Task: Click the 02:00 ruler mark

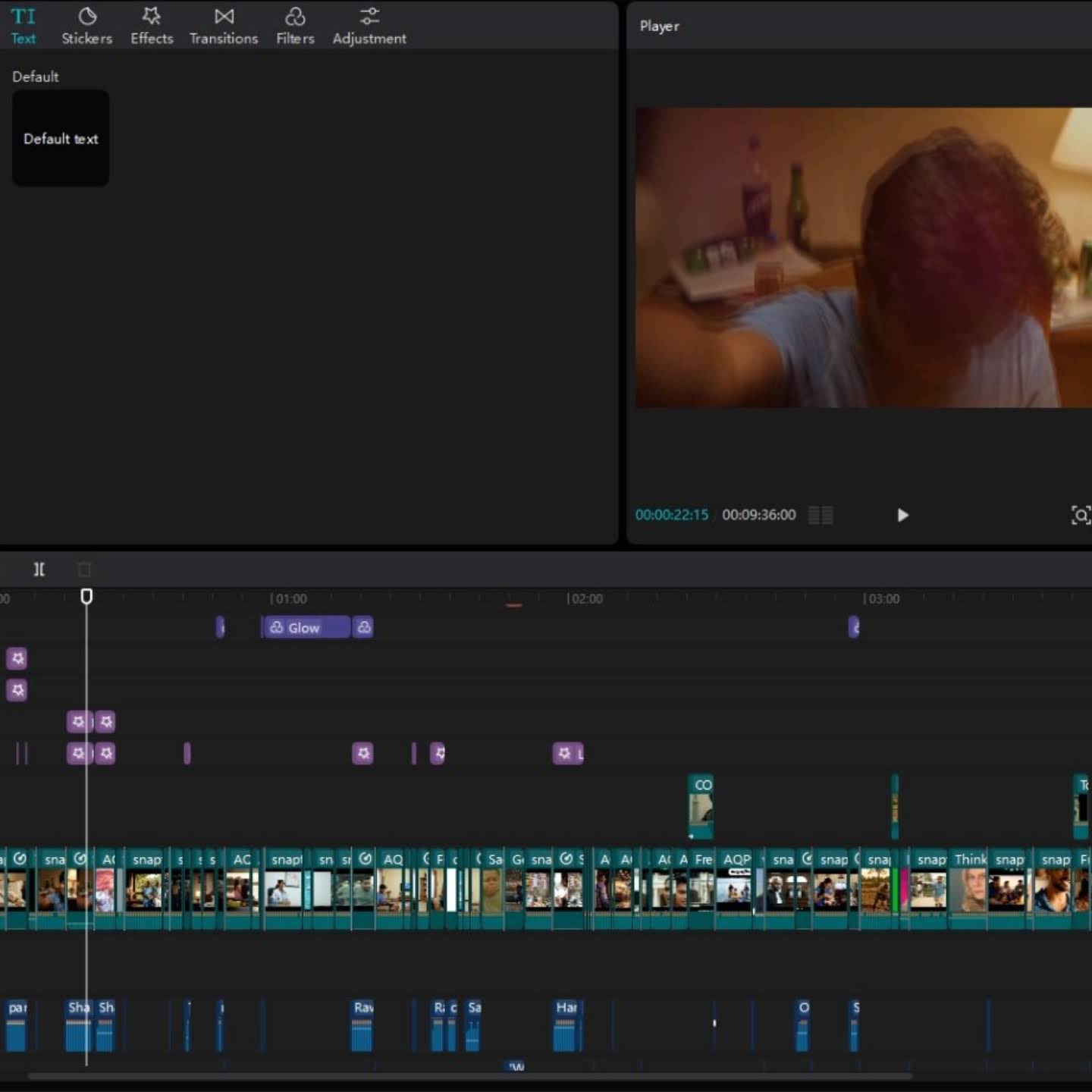Action: click(585, 598)
